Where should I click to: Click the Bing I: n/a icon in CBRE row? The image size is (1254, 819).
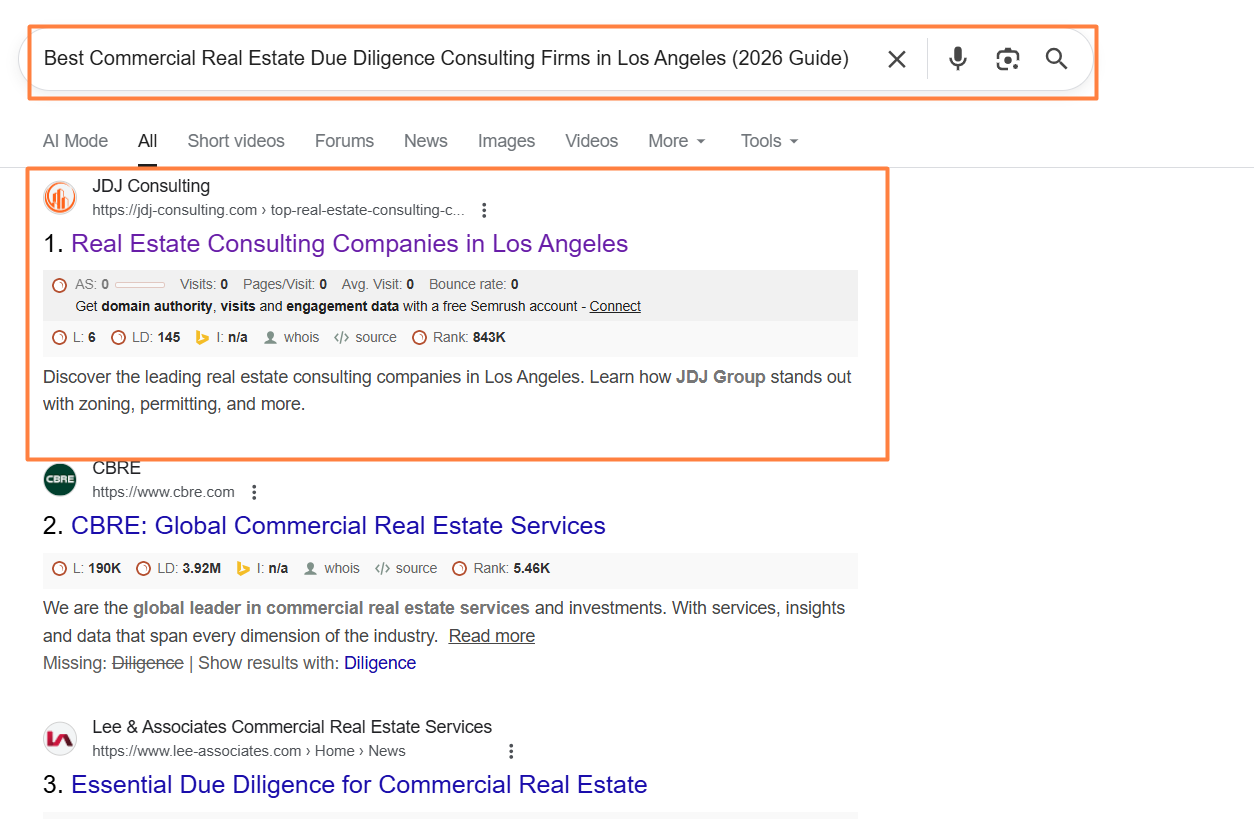[x=242, y=569]
